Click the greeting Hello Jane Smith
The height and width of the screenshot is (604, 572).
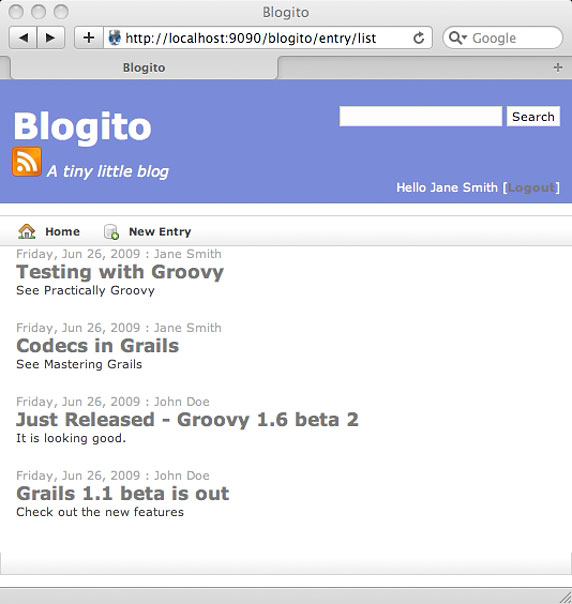coord(447,188)
